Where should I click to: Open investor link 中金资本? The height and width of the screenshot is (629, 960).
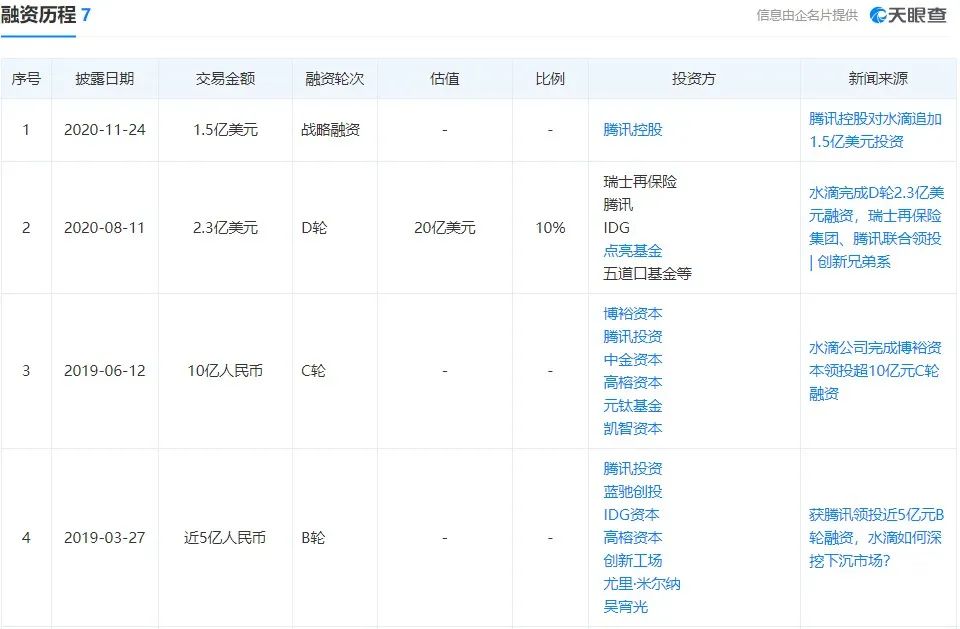(x=632, y=360)
